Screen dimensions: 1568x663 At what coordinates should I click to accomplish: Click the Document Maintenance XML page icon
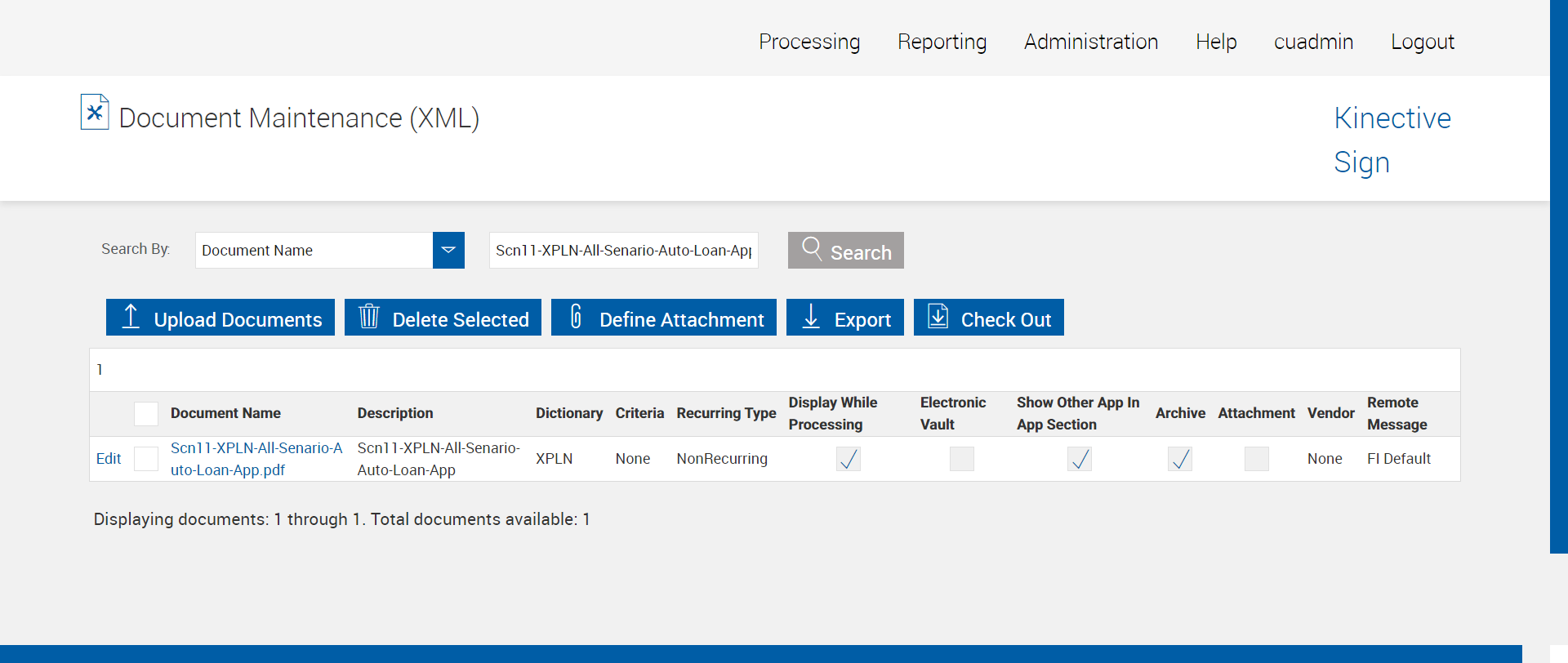tap(95, 113)
